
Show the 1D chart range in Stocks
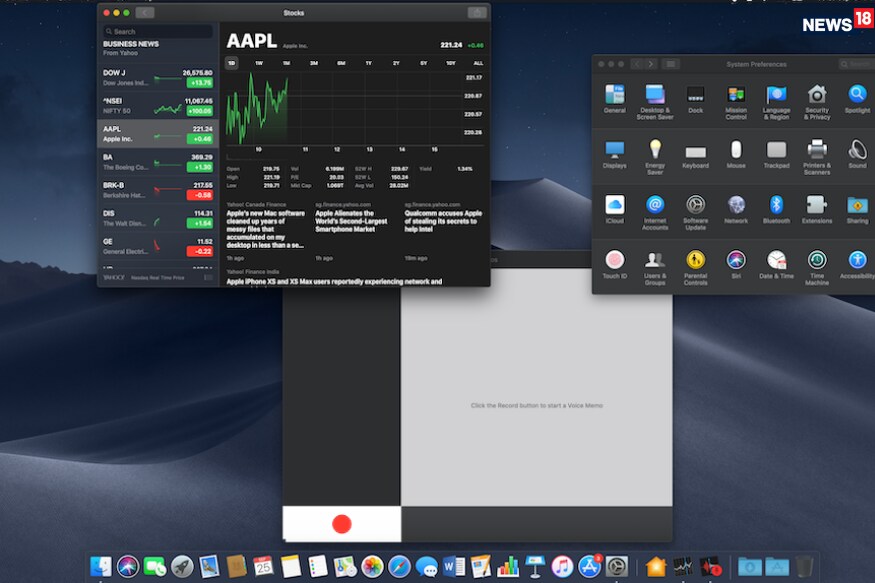click(x=232, y=63)
